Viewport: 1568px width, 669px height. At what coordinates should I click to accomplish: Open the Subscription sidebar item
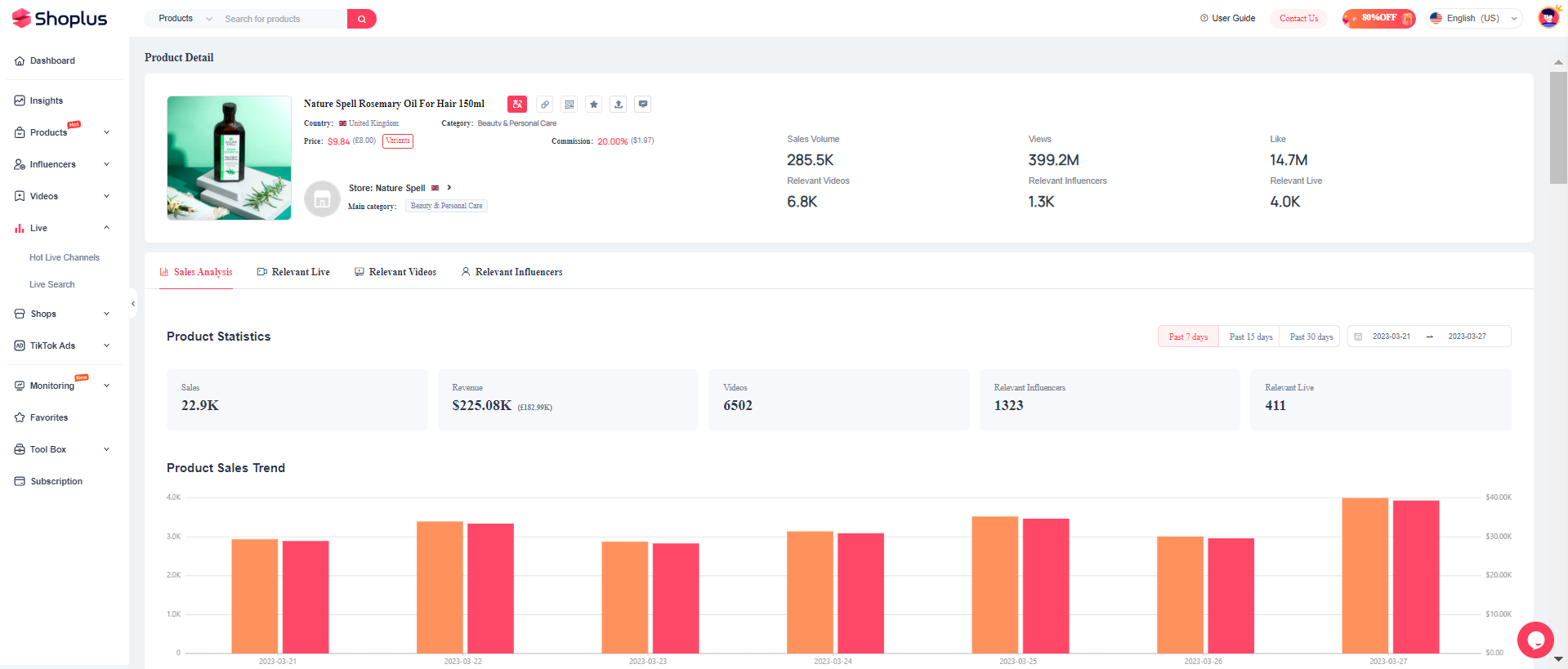pyautogui.click(x=56, y=481)
